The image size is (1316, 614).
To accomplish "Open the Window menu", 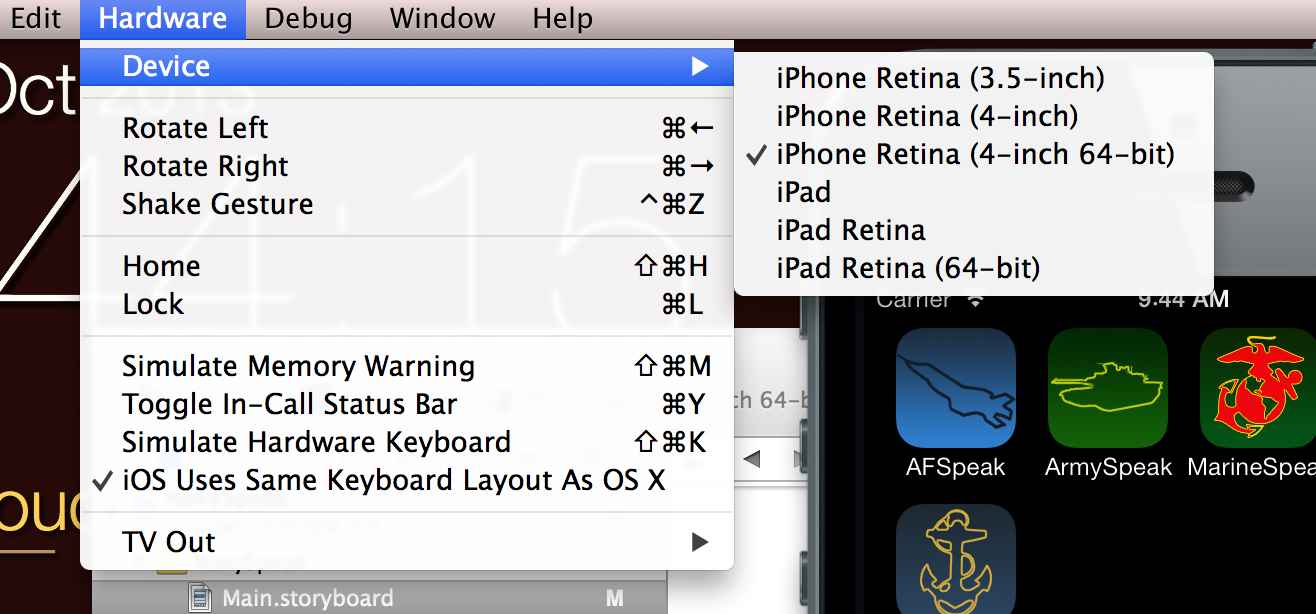I will [x=442, y=18].
